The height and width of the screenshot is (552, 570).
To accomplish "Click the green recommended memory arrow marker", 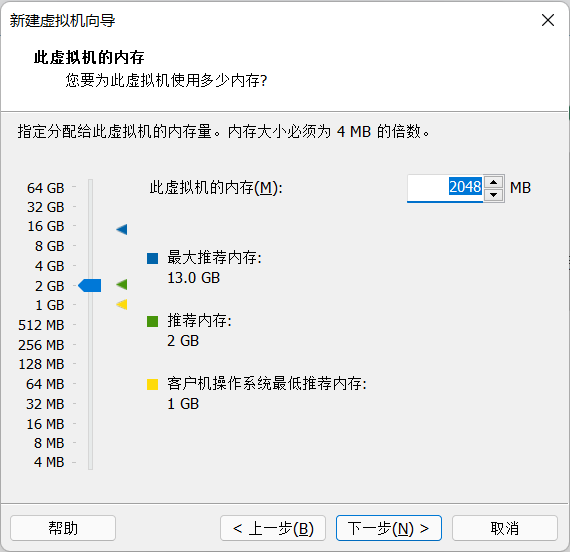I will click(x=122, y=284).
